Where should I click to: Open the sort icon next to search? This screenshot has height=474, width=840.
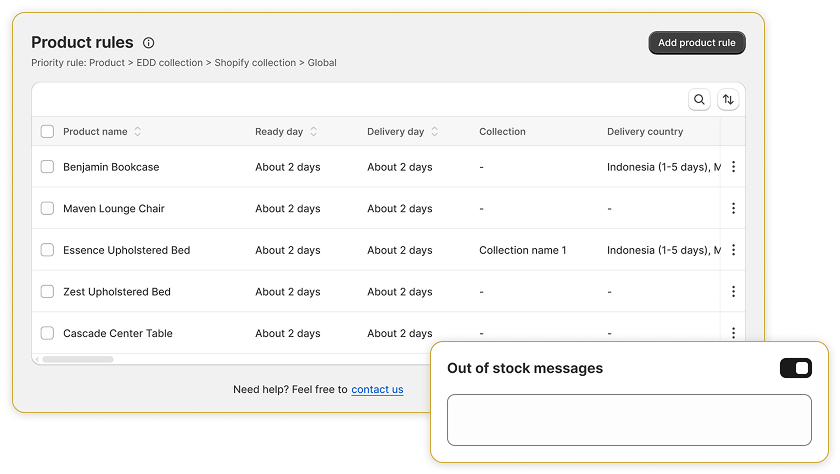(728, 100)
